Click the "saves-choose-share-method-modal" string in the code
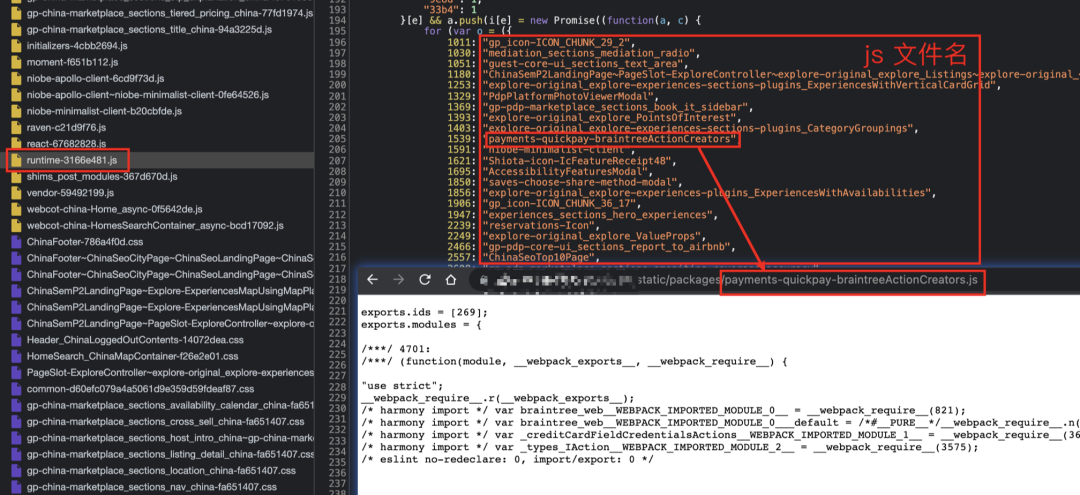The height and width of the screenshot is (495, 1080). click(x=582, y=182)
